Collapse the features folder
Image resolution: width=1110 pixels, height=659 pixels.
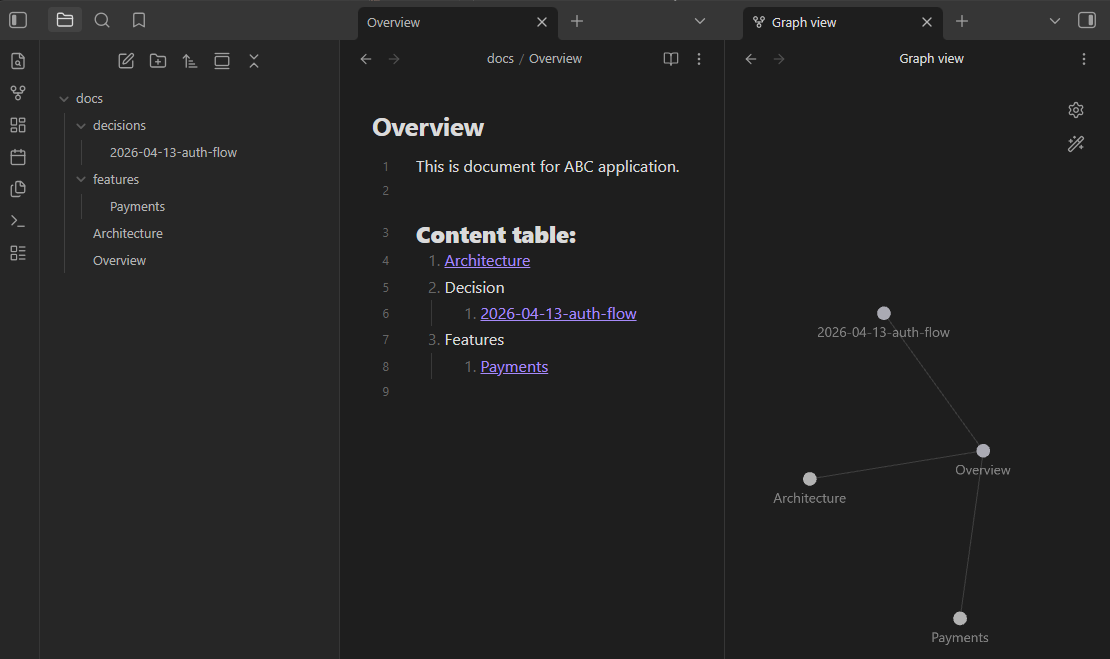pos(81,180)
